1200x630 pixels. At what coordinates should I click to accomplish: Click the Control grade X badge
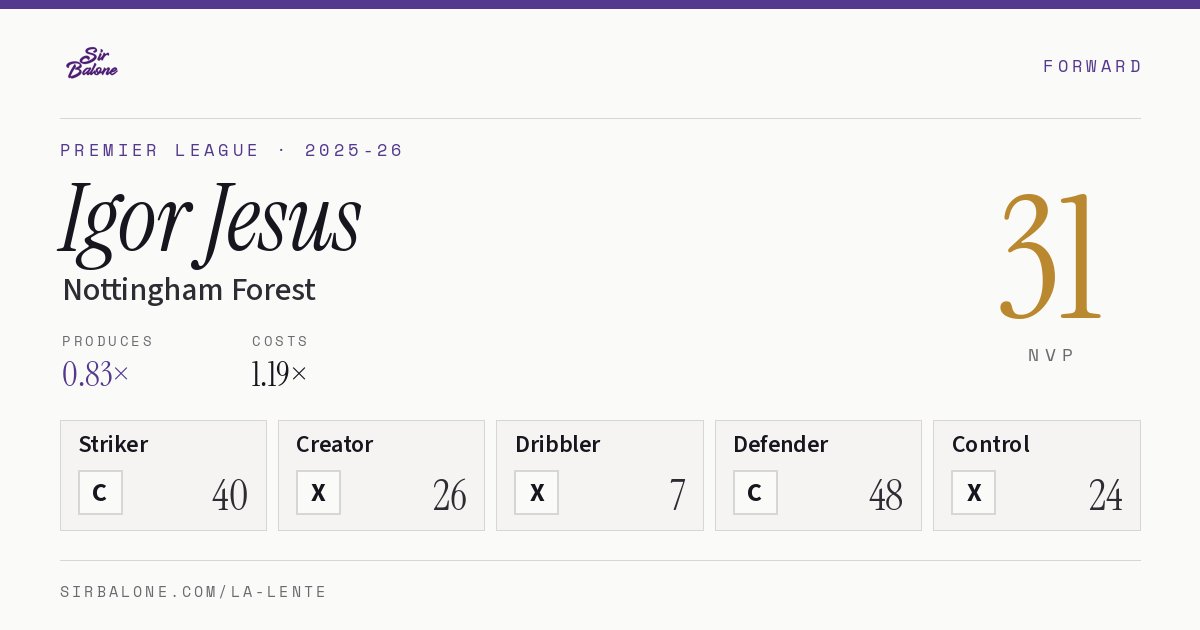pos(973,493)
